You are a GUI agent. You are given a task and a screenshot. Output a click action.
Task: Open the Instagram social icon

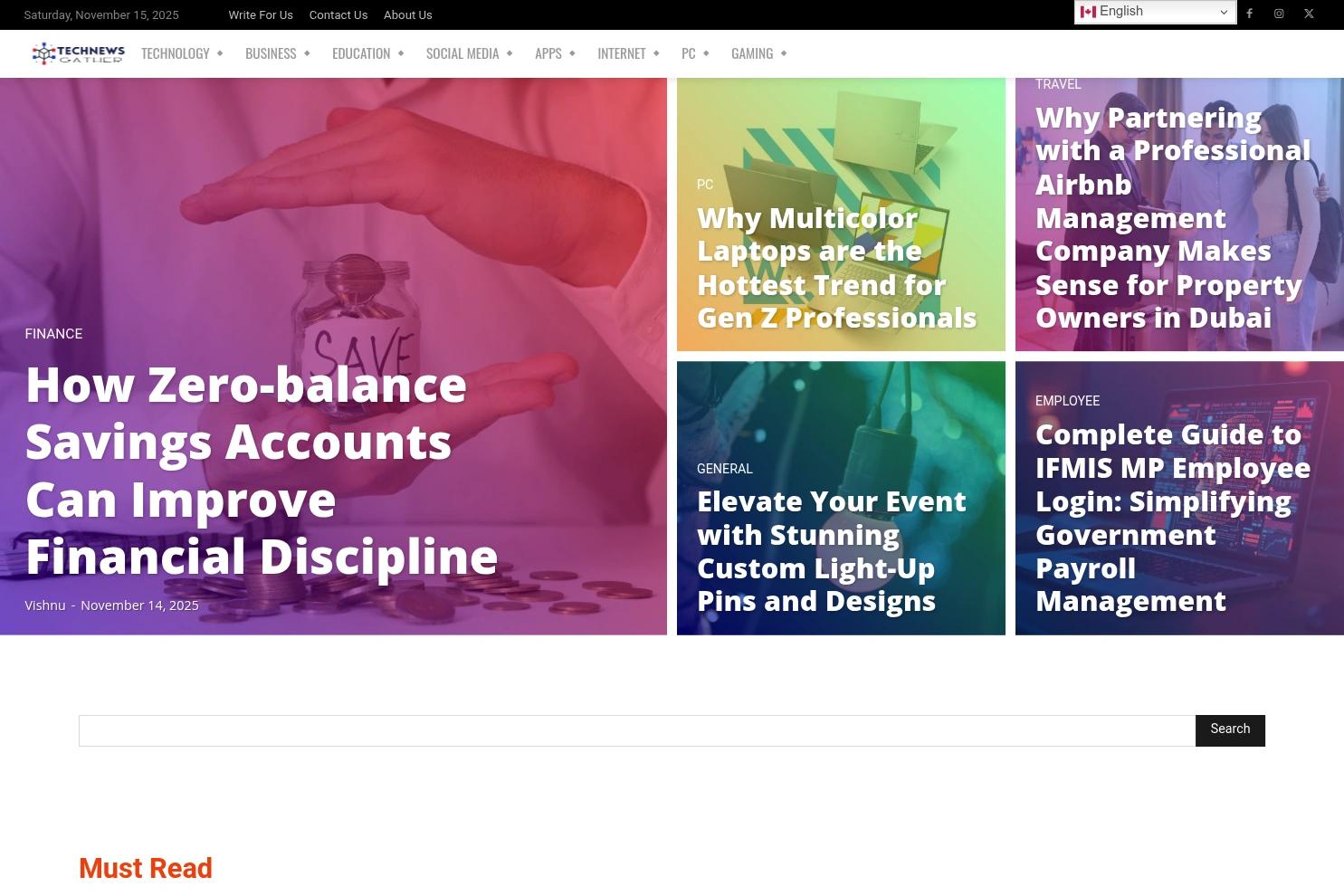click(1279, 14)
